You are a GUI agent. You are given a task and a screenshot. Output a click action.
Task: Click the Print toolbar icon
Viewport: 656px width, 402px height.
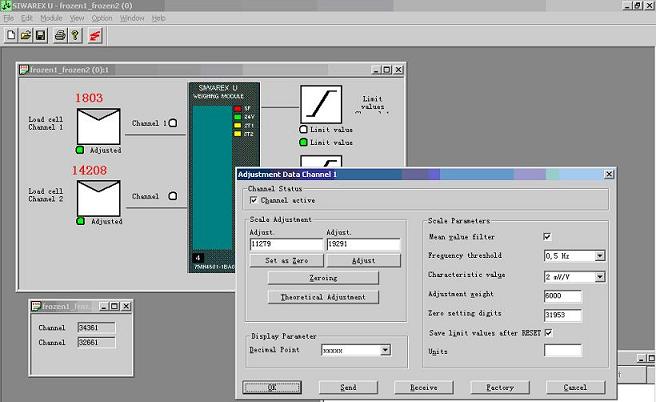coord(60,35)
